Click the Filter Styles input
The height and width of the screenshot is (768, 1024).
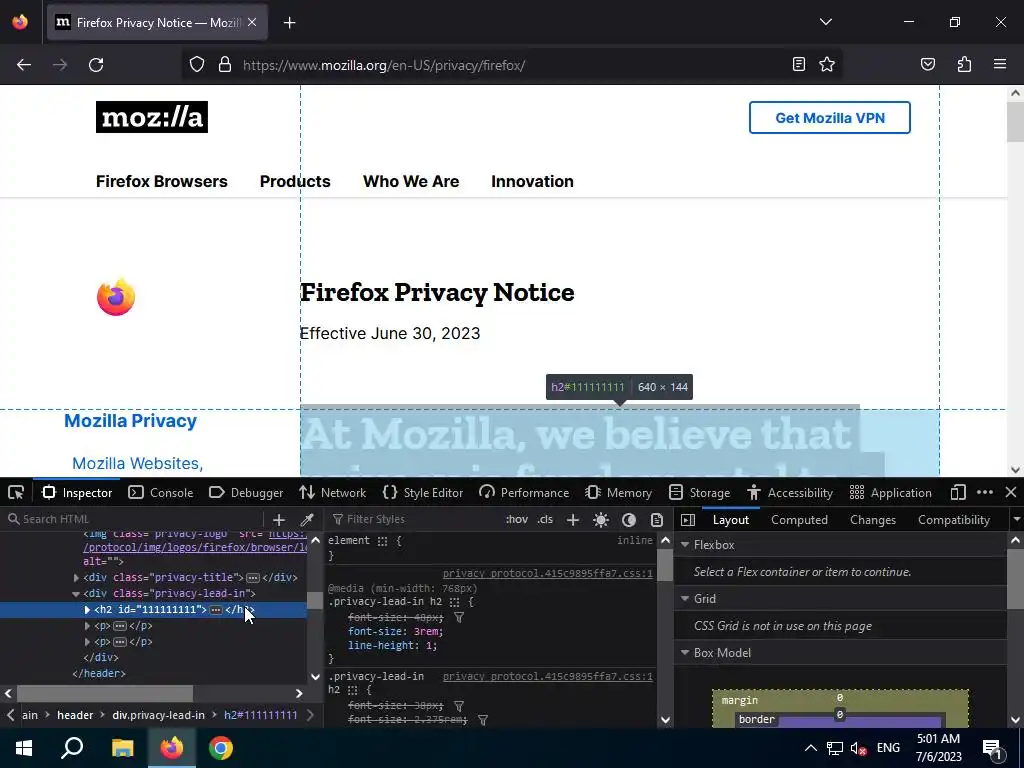(415, 519)
